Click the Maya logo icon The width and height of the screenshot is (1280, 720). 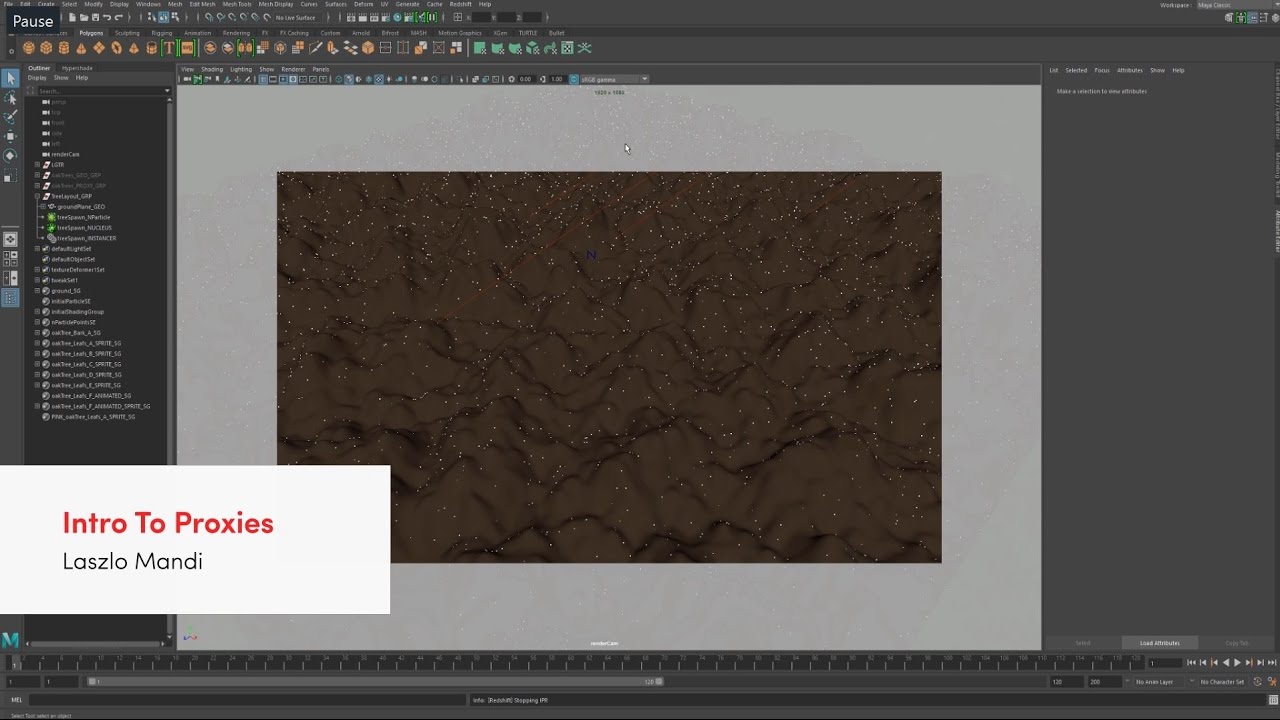coord(10,640)
